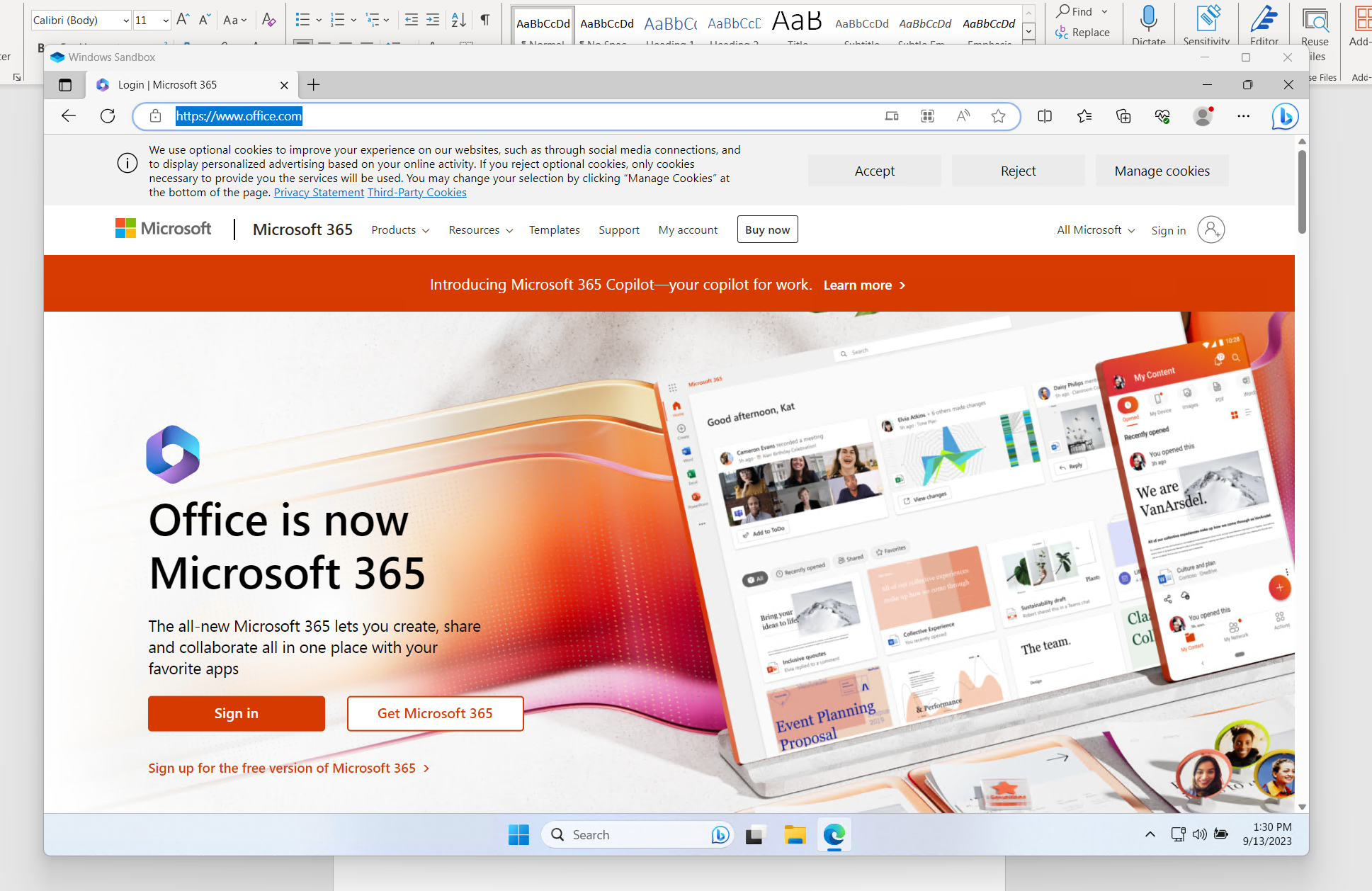The width and height of the screenshot is (1372, 891).
Task: Click Word's Dictate microphone
Action: [x=1149, y=24]
